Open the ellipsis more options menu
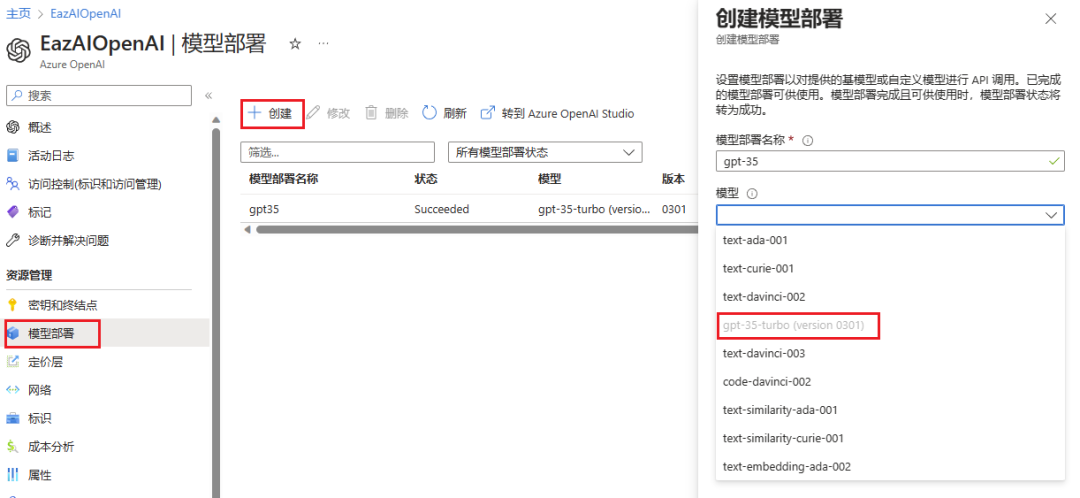The image size is (1080, 498). coord(323,43)
